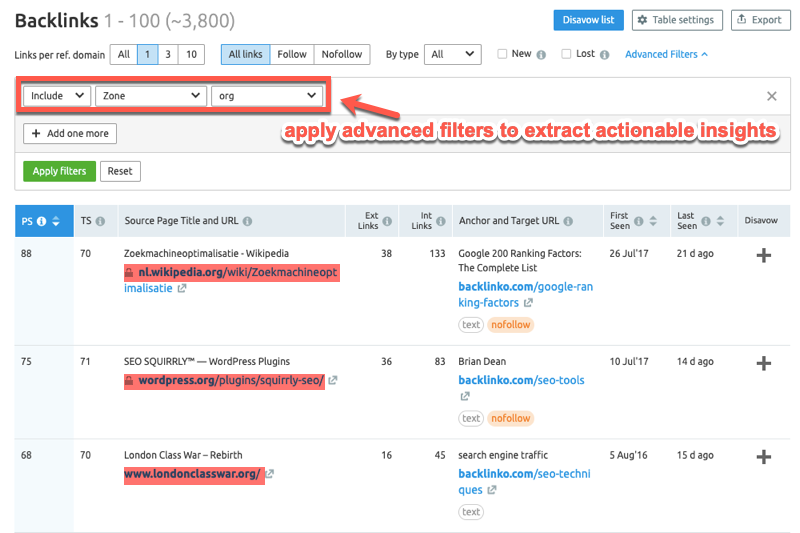Open the Include filter dropdown
Screen dimensions: 800x533
56,96
